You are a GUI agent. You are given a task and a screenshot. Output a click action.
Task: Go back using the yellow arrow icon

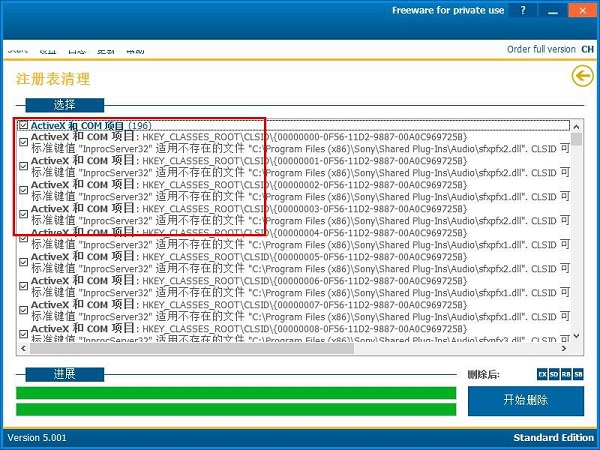pos(582,76)
